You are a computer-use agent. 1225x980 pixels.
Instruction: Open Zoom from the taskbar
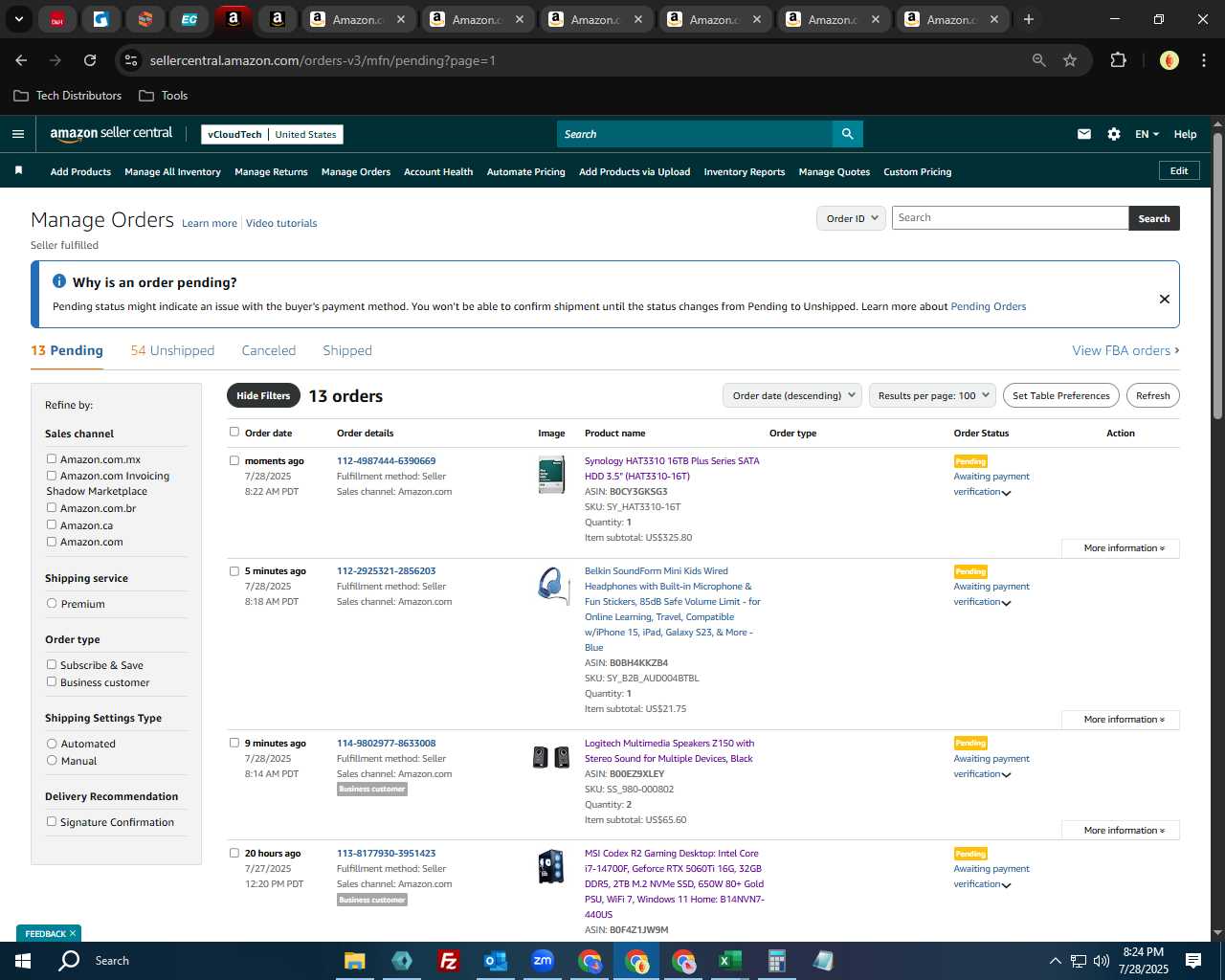pyautogui.click(x=543, y=961)
